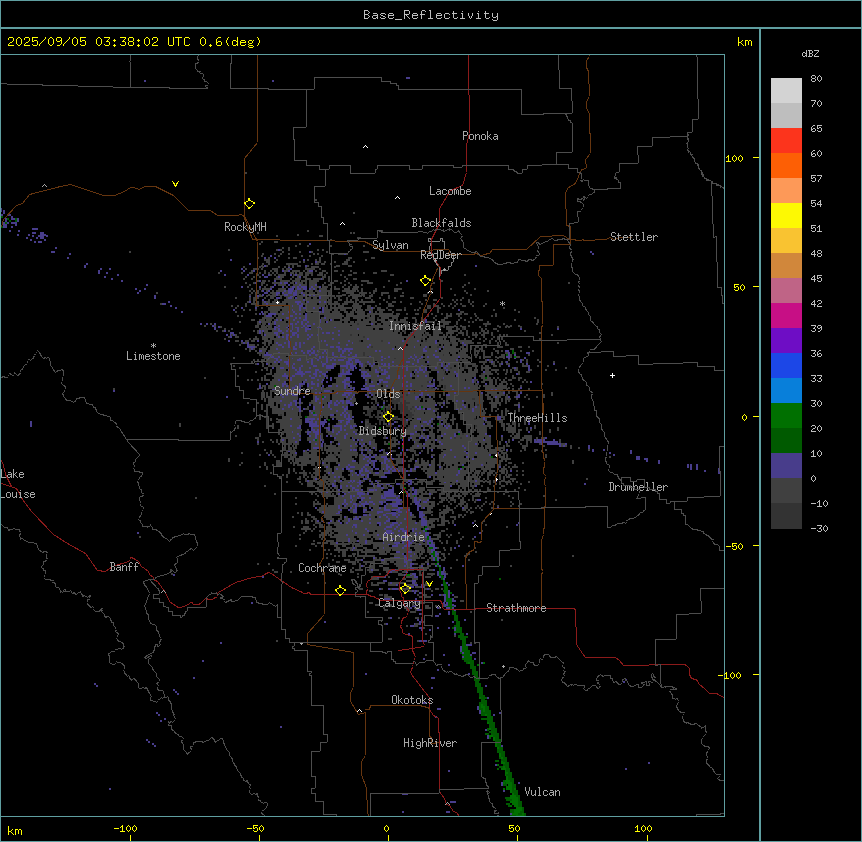The height and width of the screenshot is (842, 862).
Task: Click the yellow diamond marker above Calgary label
Action: tap(405, 589)
